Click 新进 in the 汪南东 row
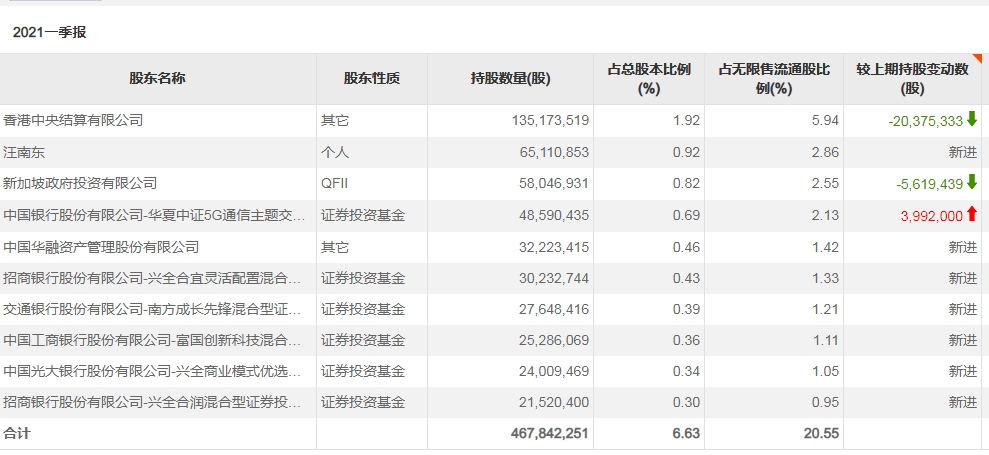 tap(963, 152)
